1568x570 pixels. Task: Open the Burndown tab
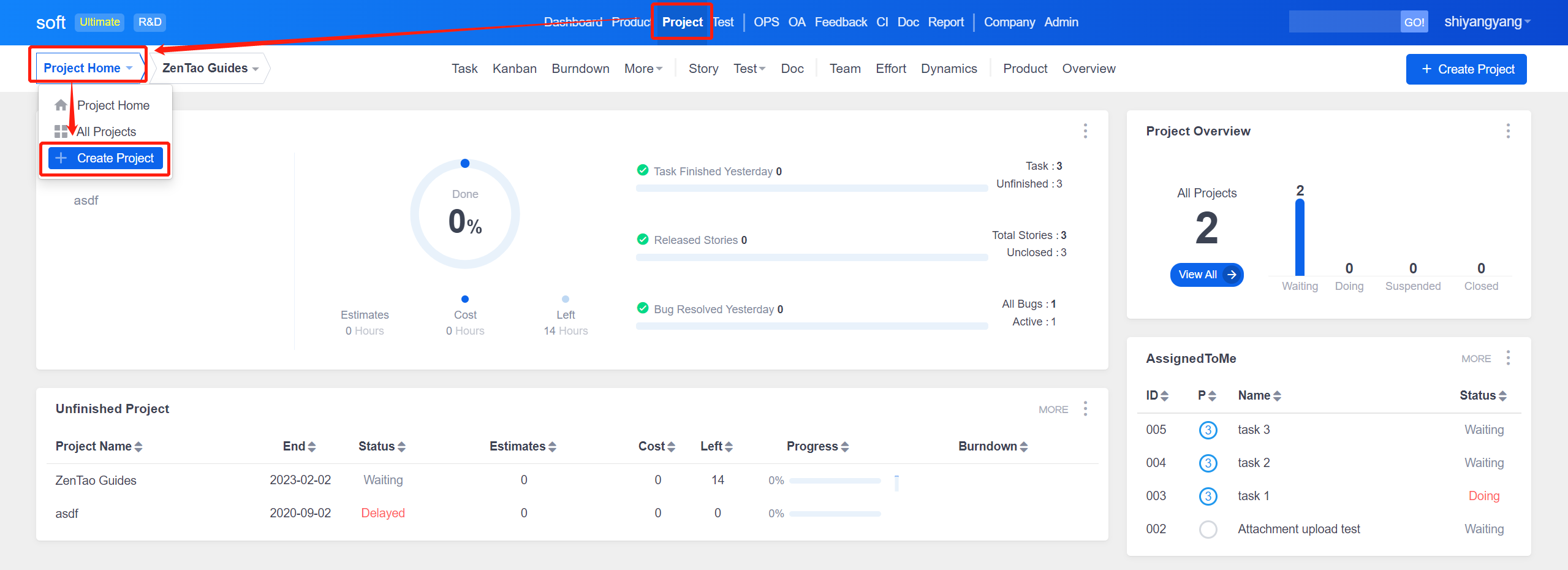pos(580,69)
